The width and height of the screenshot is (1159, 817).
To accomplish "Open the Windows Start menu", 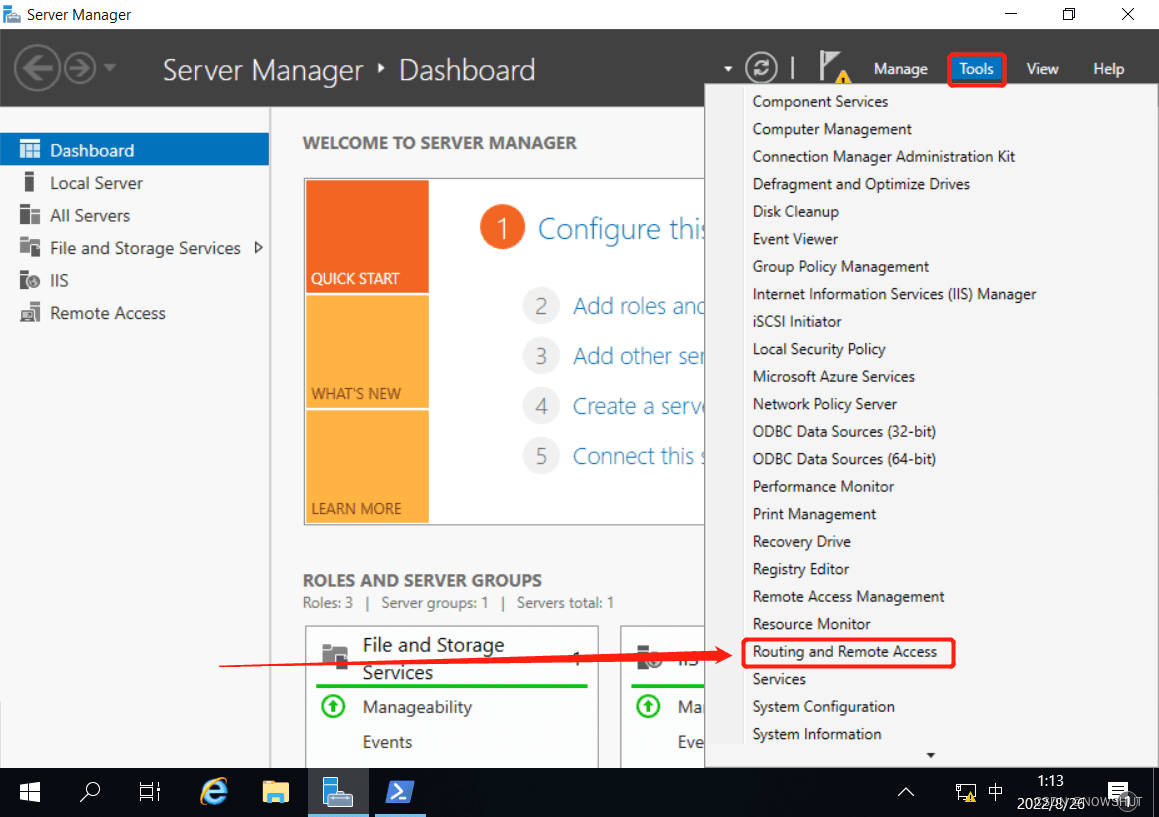I will click(x=30, y=792).
